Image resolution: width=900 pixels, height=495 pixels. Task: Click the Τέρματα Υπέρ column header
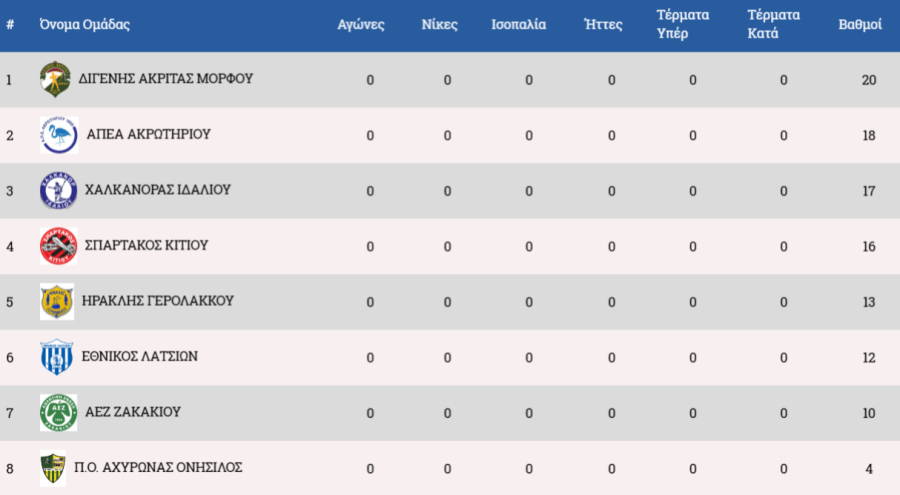click(683, 24)
